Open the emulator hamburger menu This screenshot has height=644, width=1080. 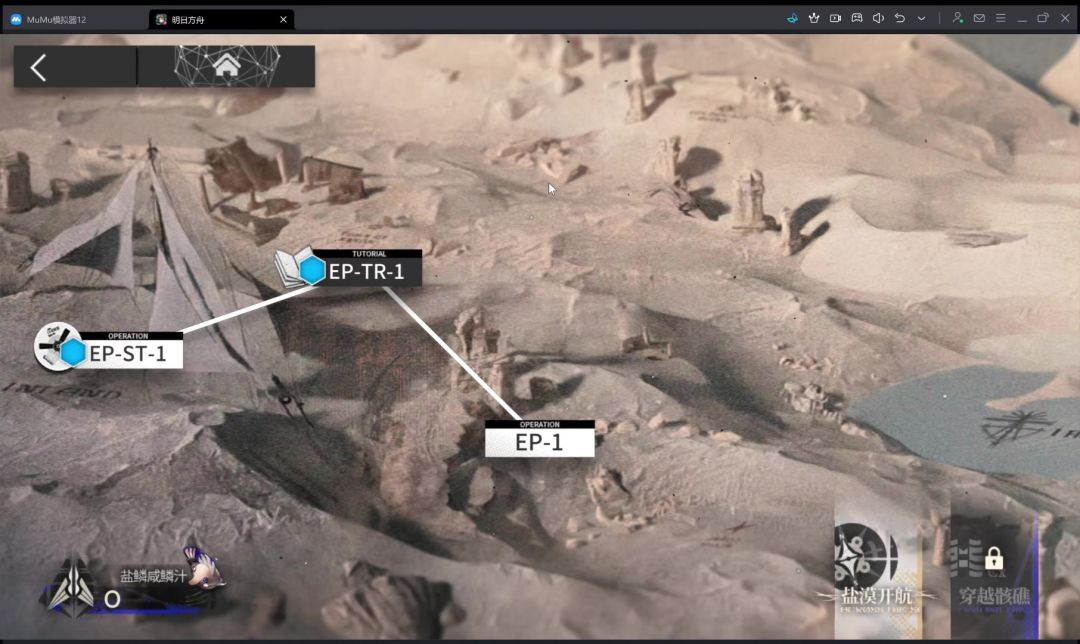[x=1000, y=19]
